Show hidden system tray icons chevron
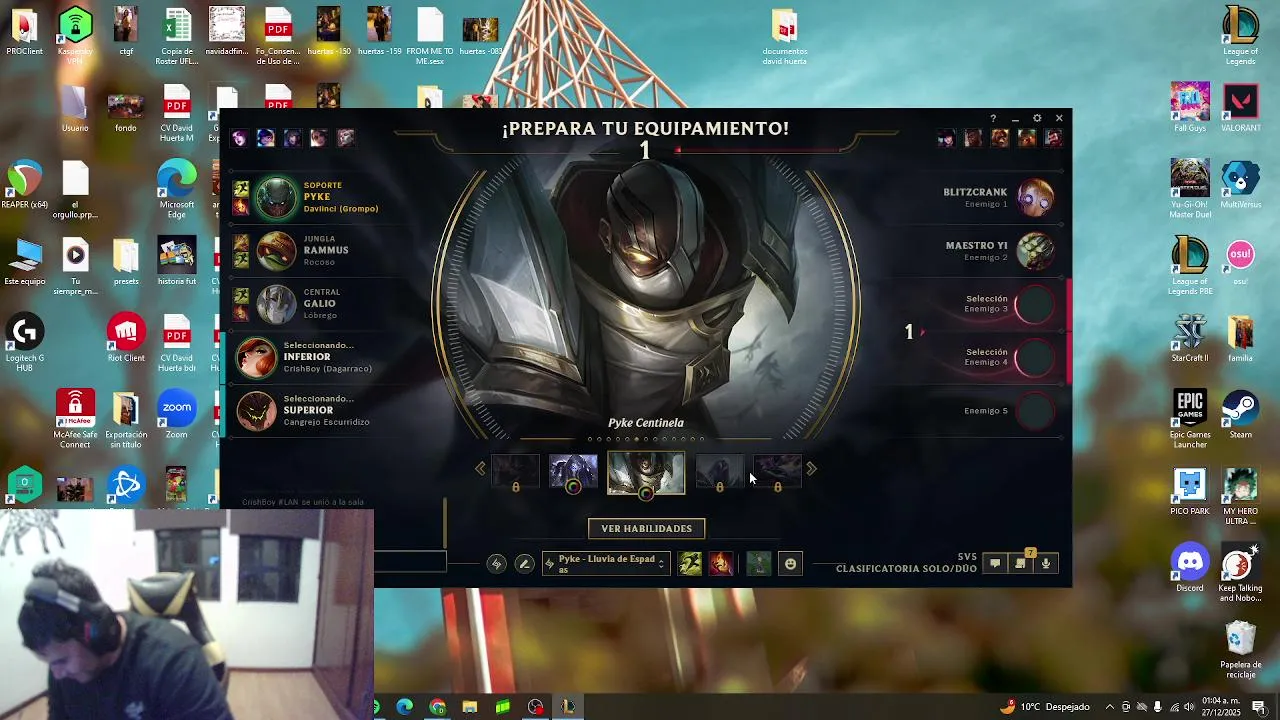This screenshot has width=1280, height=720. (1109, 707)
